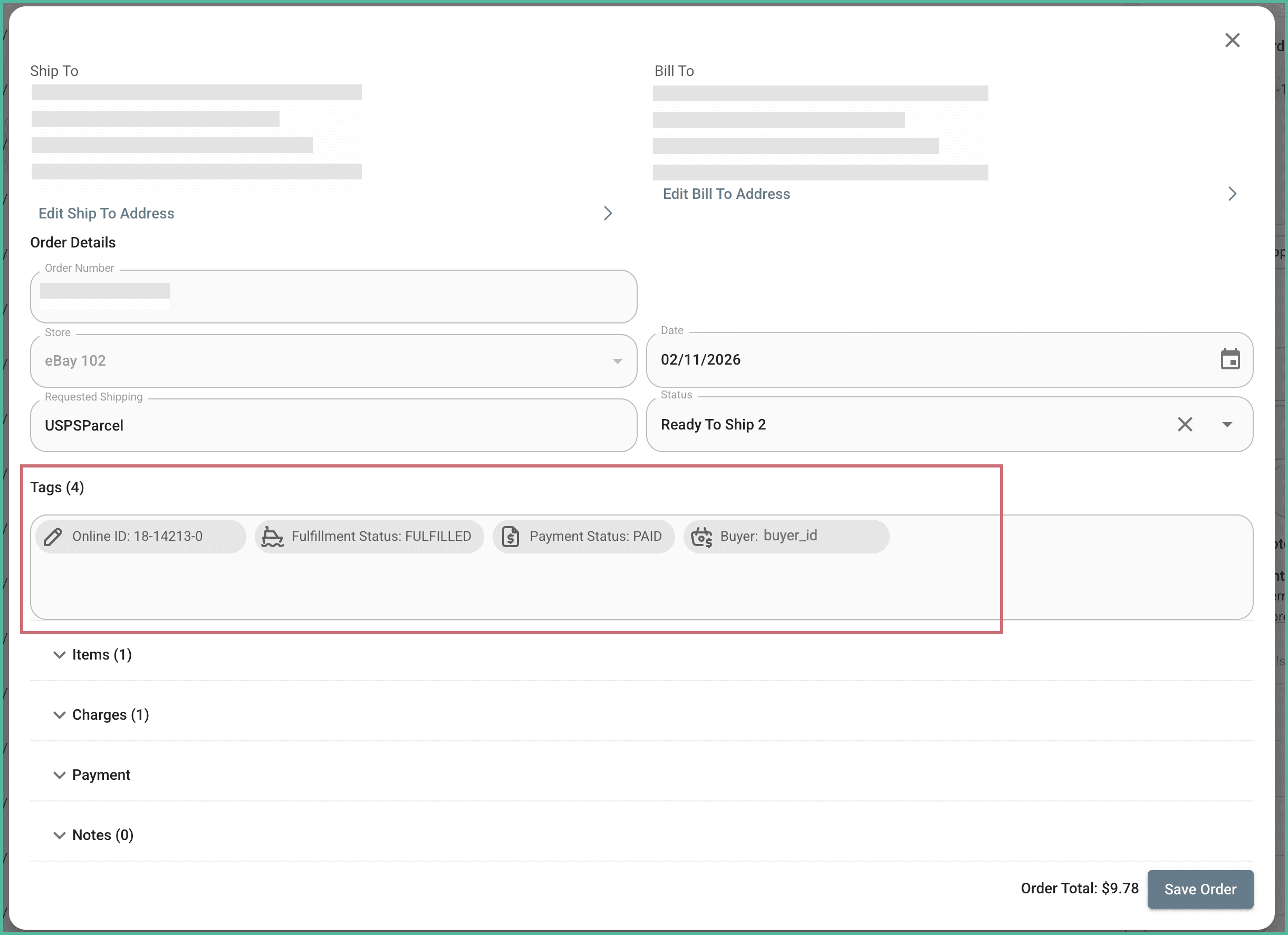Clear the Ready To Ship 2 status
This screenshot has width=1288, height=935.
click(x=1186, y=424)
